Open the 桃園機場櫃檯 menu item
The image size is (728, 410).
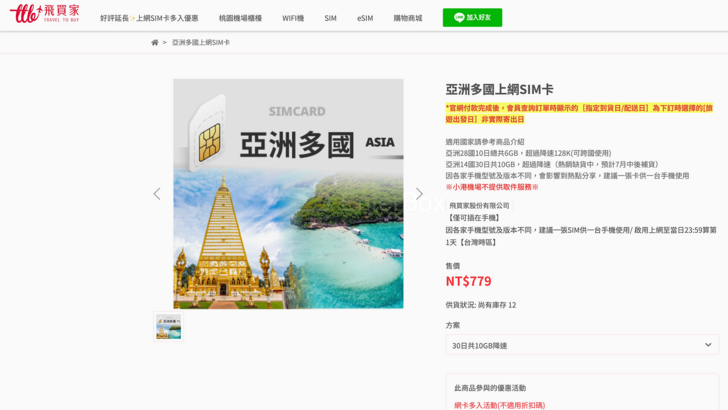pos(240,18)
